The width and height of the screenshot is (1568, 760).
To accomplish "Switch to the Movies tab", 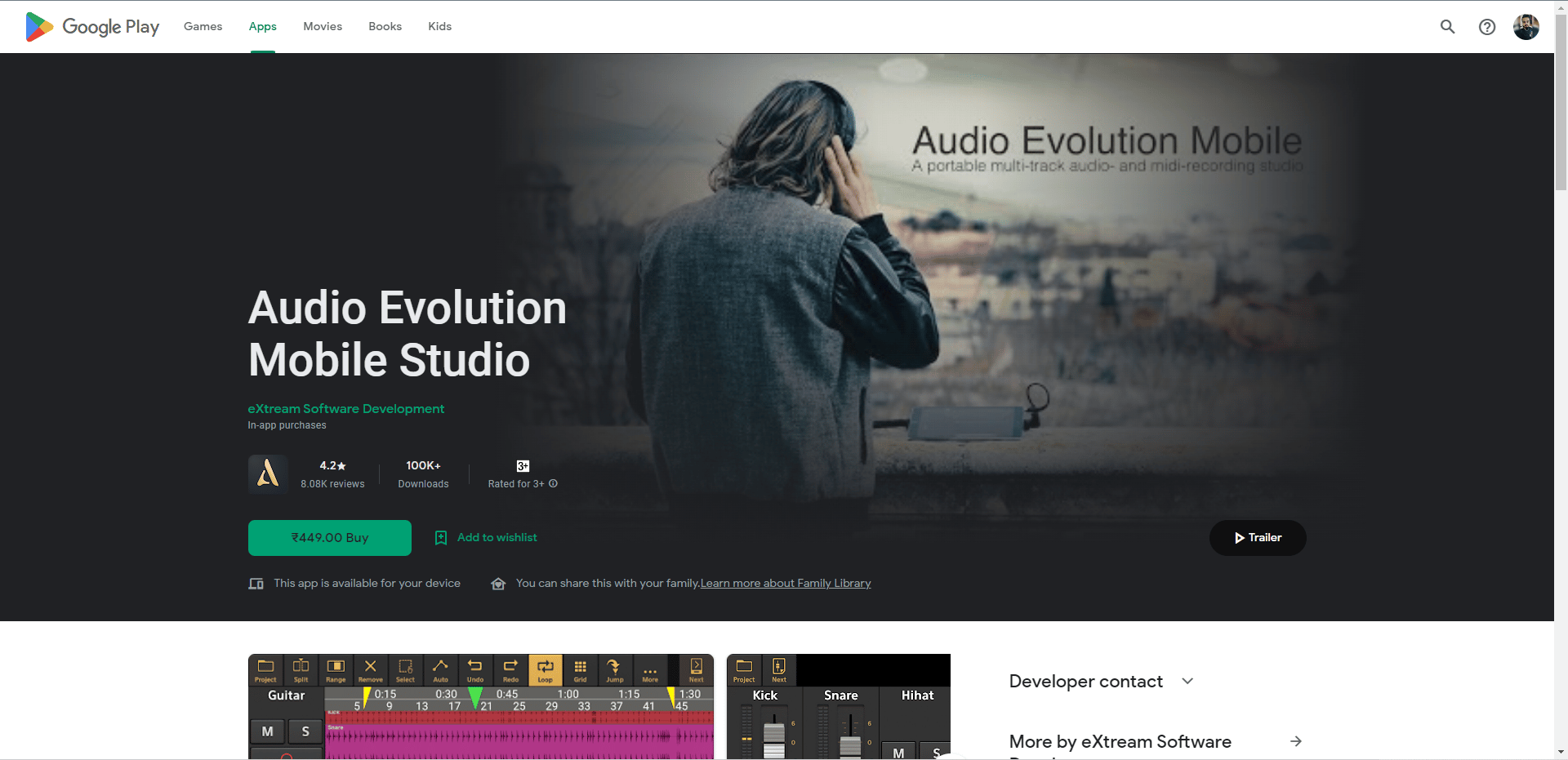I will (323, 27).
